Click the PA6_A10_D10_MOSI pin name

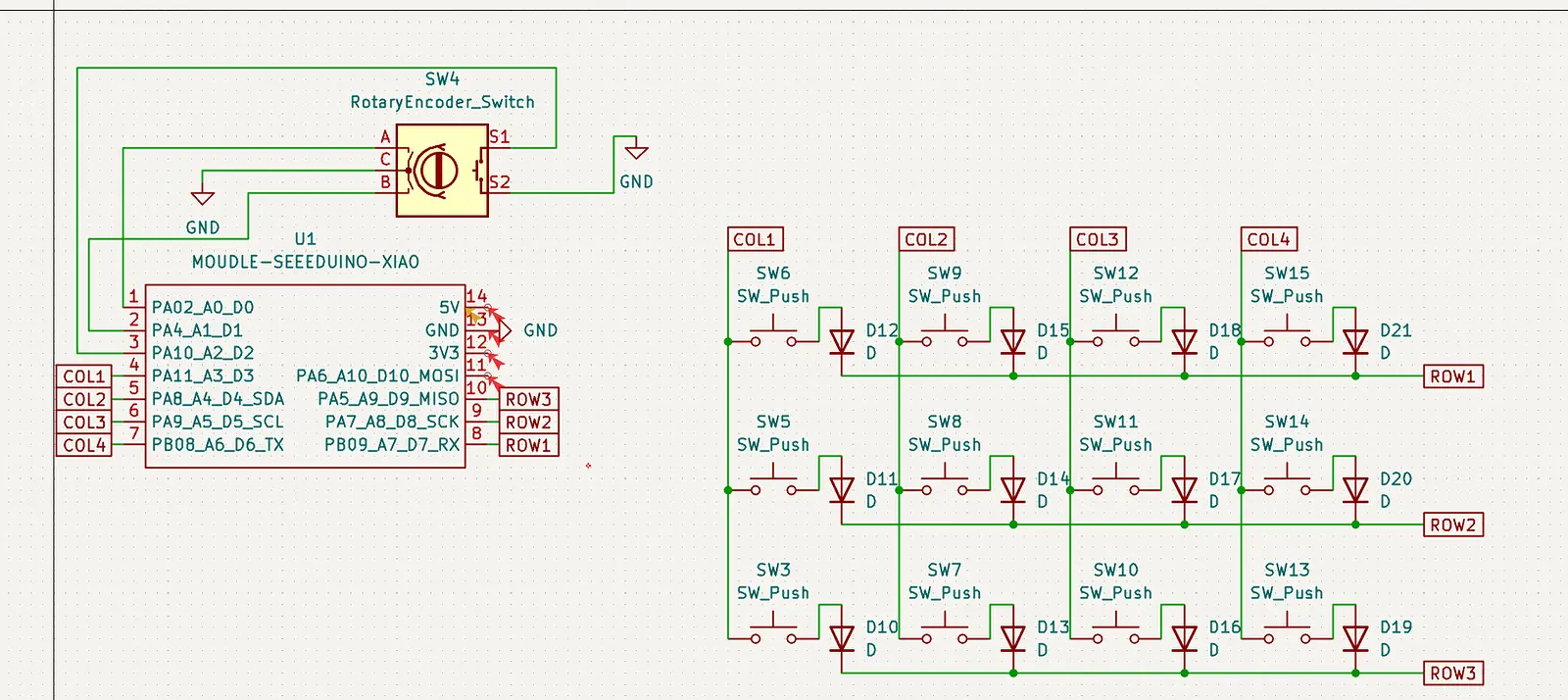click(x=377, y=375)
